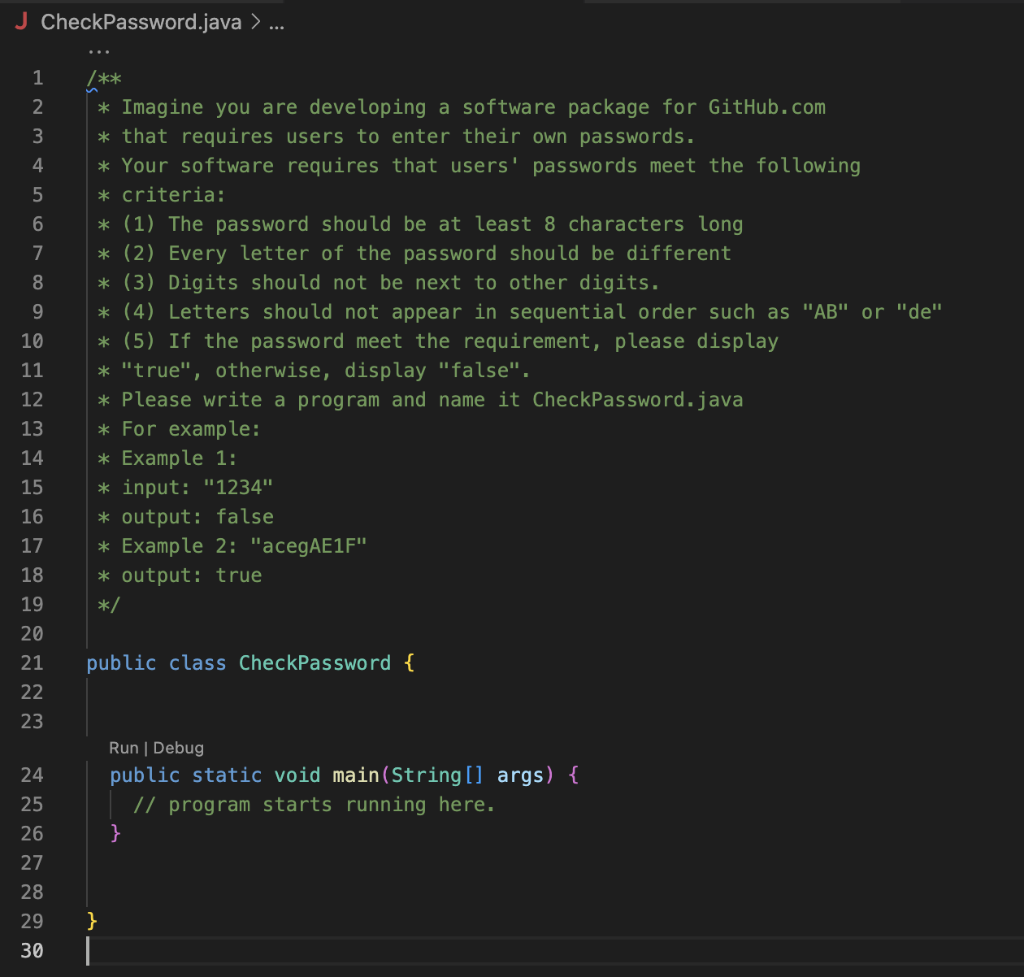Open the breadcrumb ellipsis symbol dropdown
Viewport: 1024px width, 977px height.
278,21
